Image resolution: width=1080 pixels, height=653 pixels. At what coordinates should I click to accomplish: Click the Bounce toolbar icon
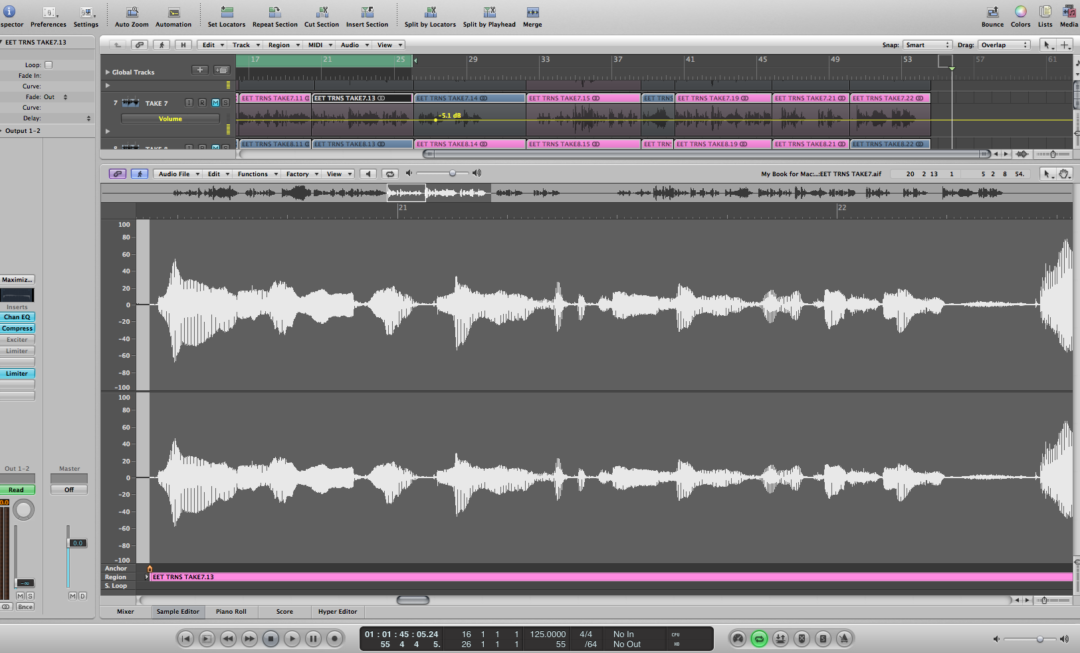click(x=993, y=12)
